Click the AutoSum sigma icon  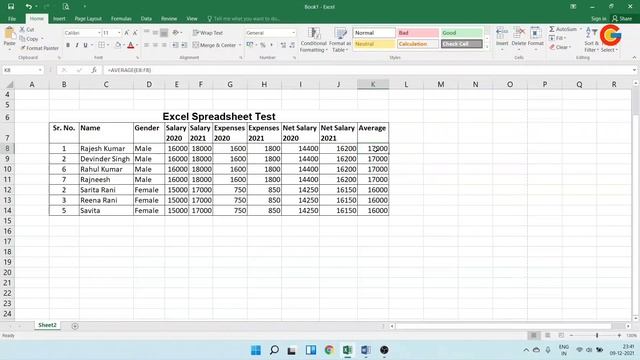click(552, 29)
